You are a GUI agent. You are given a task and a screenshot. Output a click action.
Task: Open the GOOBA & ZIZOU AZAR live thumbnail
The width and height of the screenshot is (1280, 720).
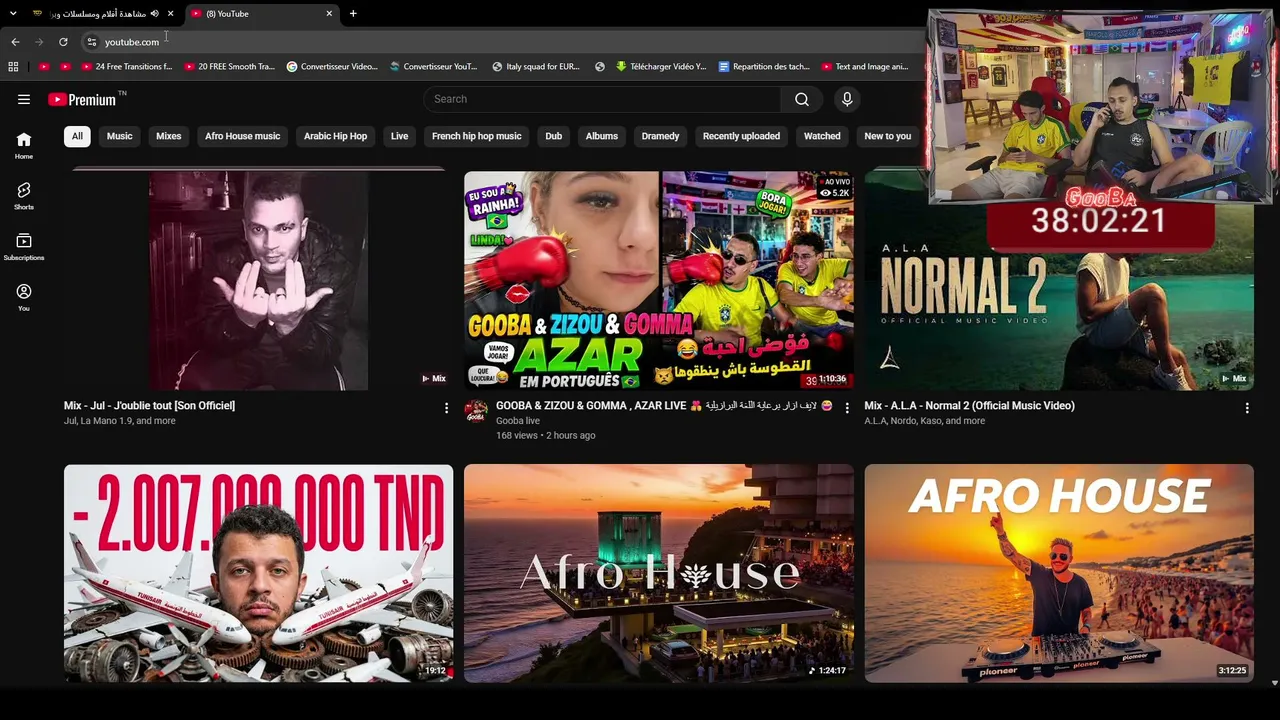659,281
